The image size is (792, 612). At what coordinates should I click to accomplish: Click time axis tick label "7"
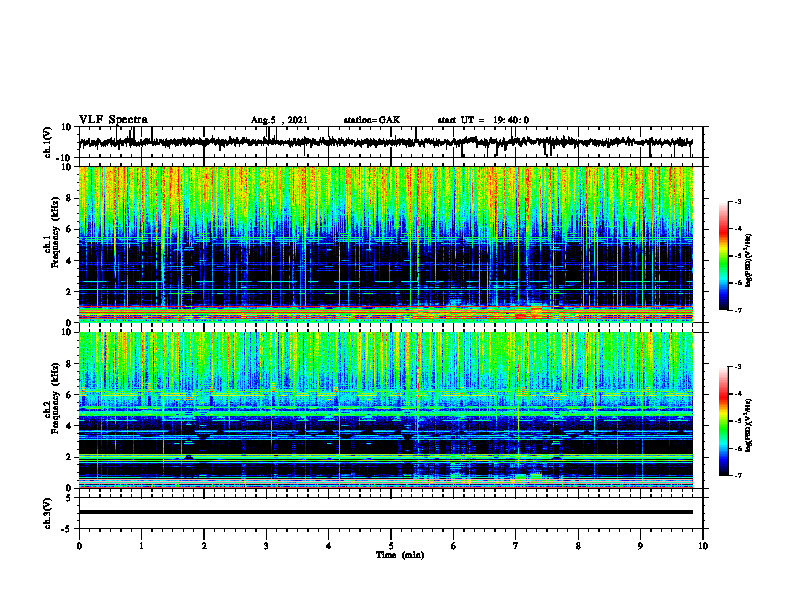click(516, 546)
